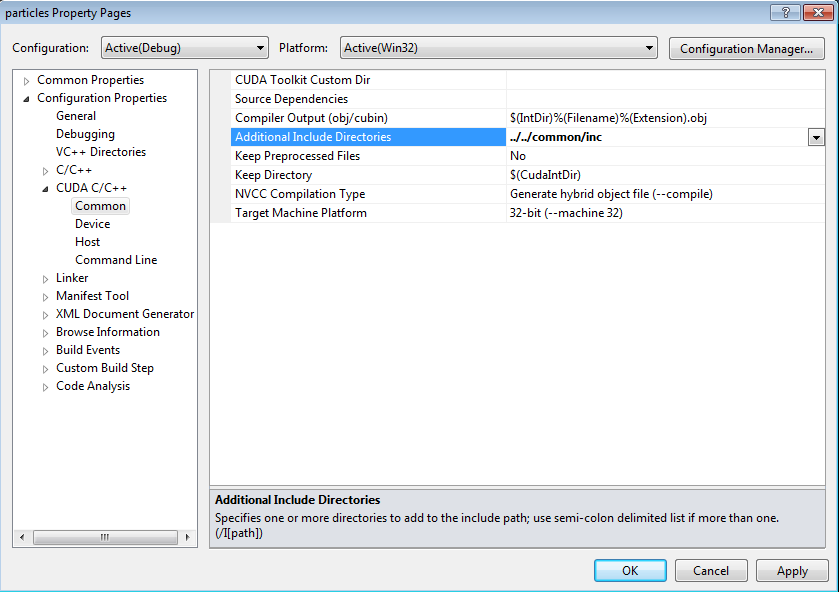Click Keep Preprocessed Files value No
This screenshot has height=592, width=839.
[x=665, y=156]
